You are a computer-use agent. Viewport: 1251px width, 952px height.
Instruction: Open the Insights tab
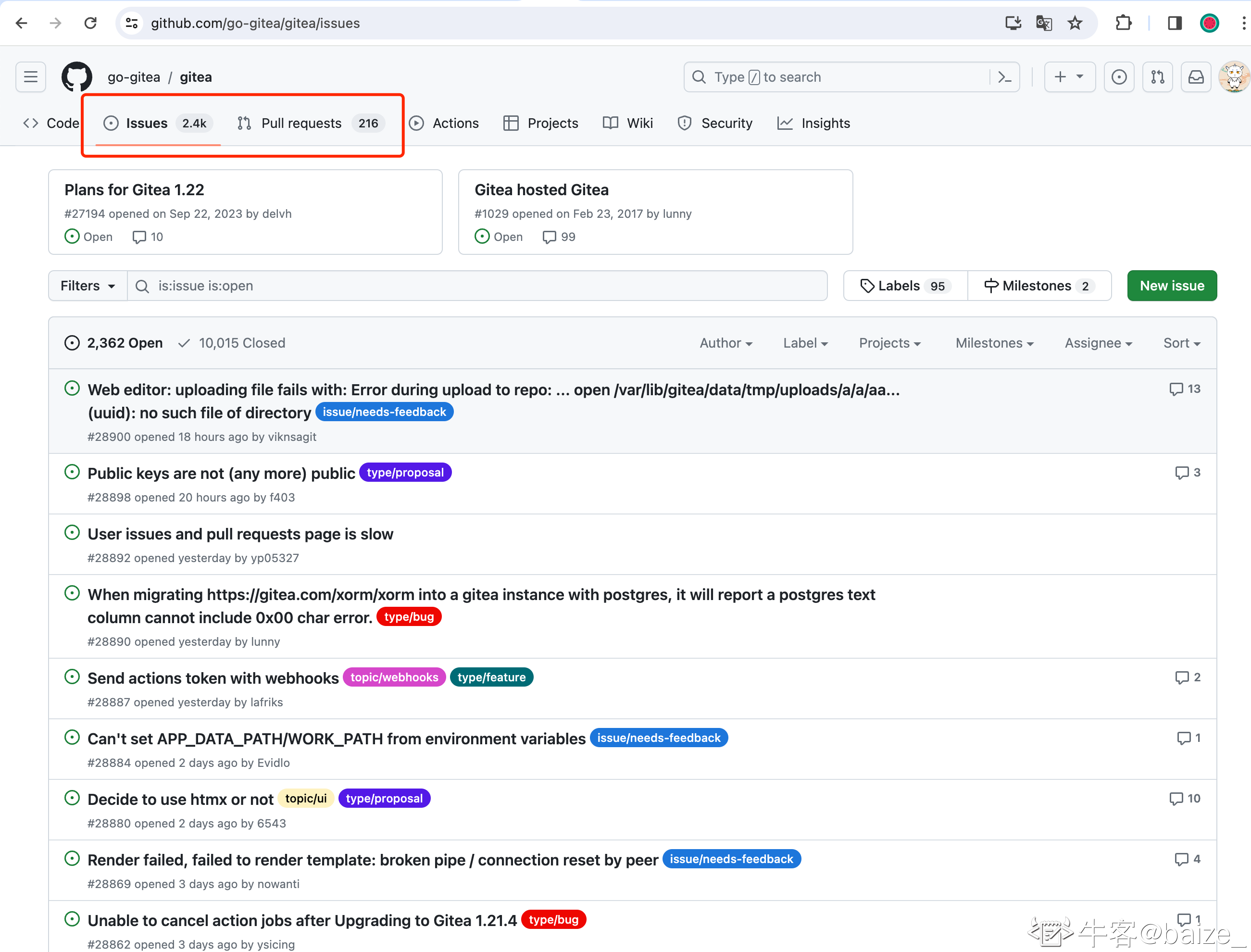tap(813, 123)
